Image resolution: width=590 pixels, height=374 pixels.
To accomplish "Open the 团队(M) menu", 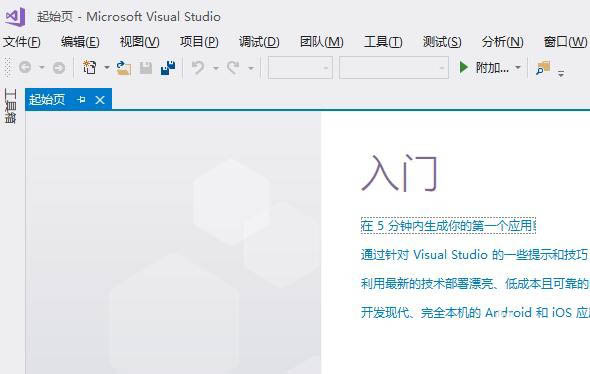I will (322, 41).
